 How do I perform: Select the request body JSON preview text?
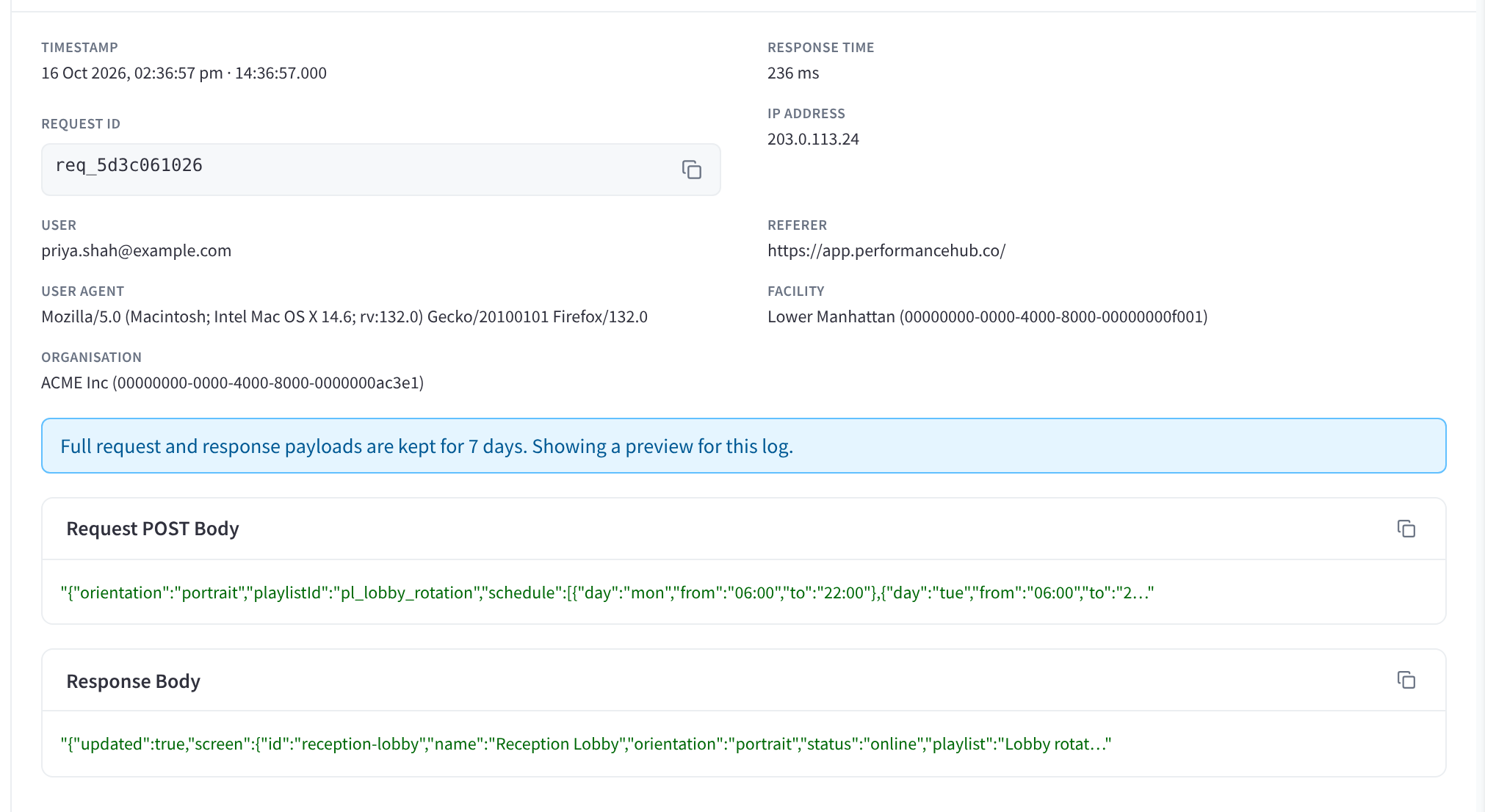pos(607,592)
